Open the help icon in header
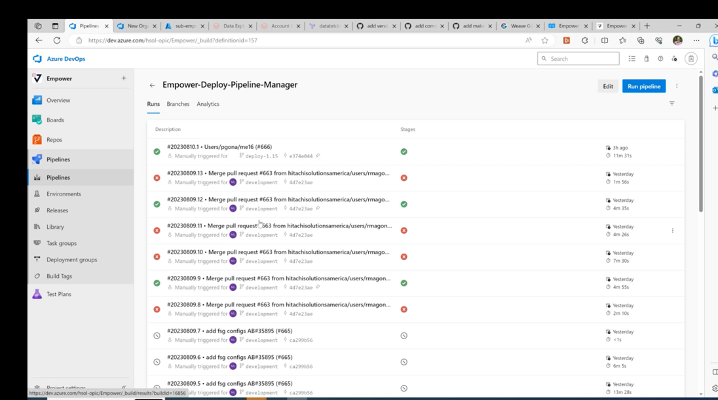 660,59
